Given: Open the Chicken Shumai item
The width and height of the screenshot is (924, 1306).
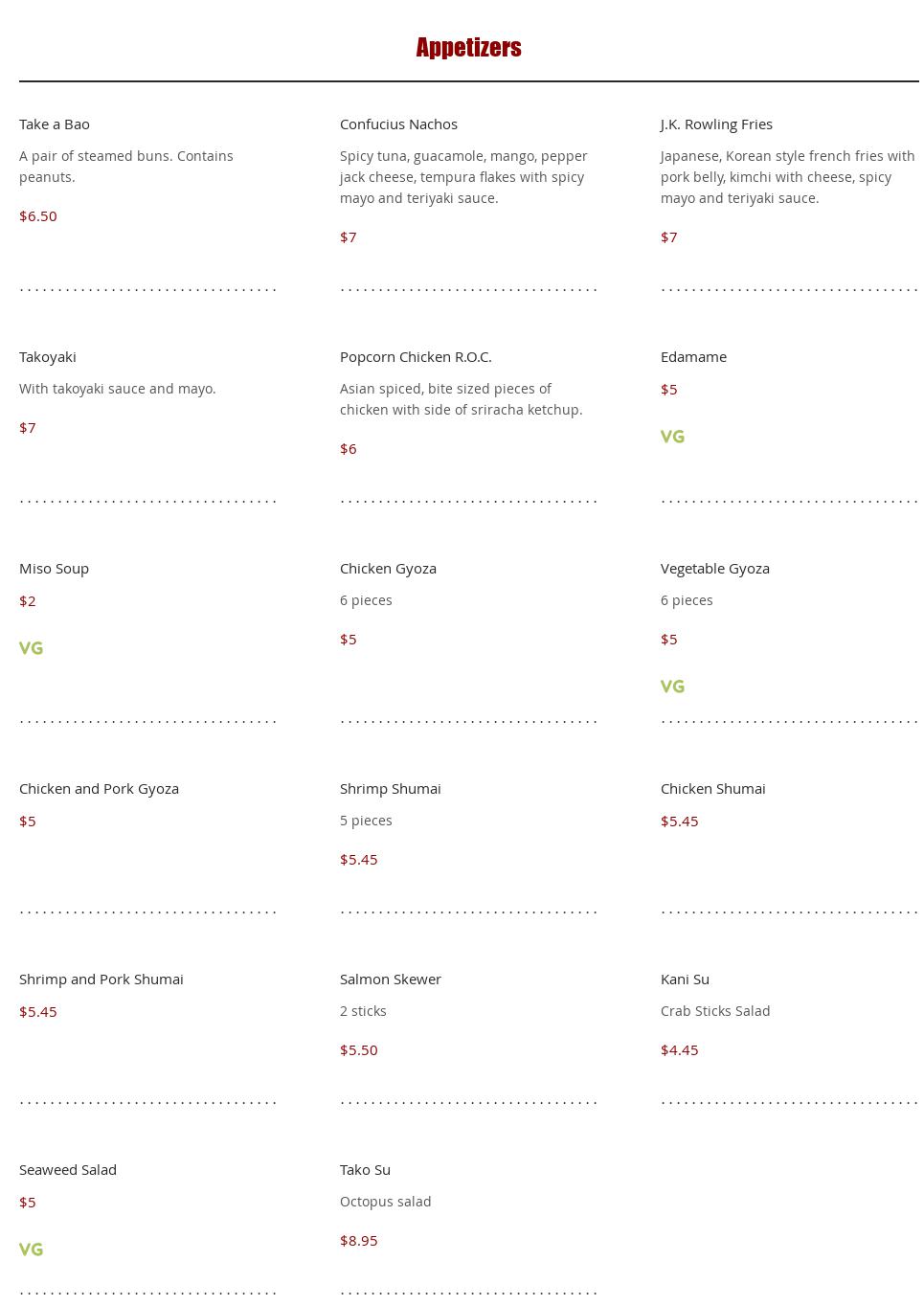Looking at the screenshot, I should (712, 789).
